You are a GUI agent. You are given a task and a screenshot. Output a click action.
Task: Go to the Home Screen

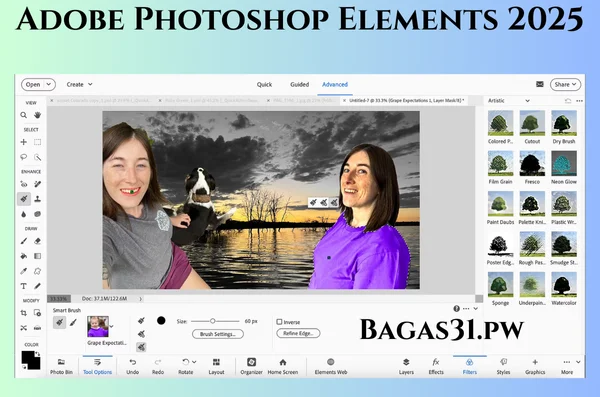(283, 366)
